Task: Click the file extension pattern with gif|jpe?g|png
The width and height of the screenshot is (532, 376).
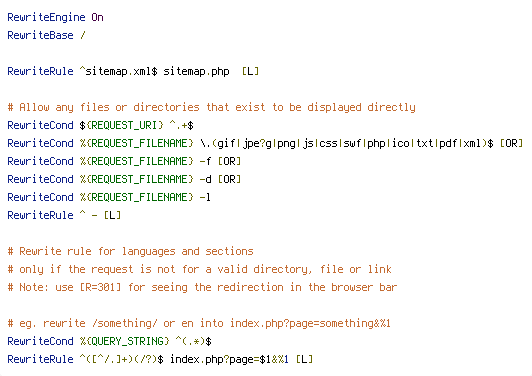Action: click(x=347, y=144)
